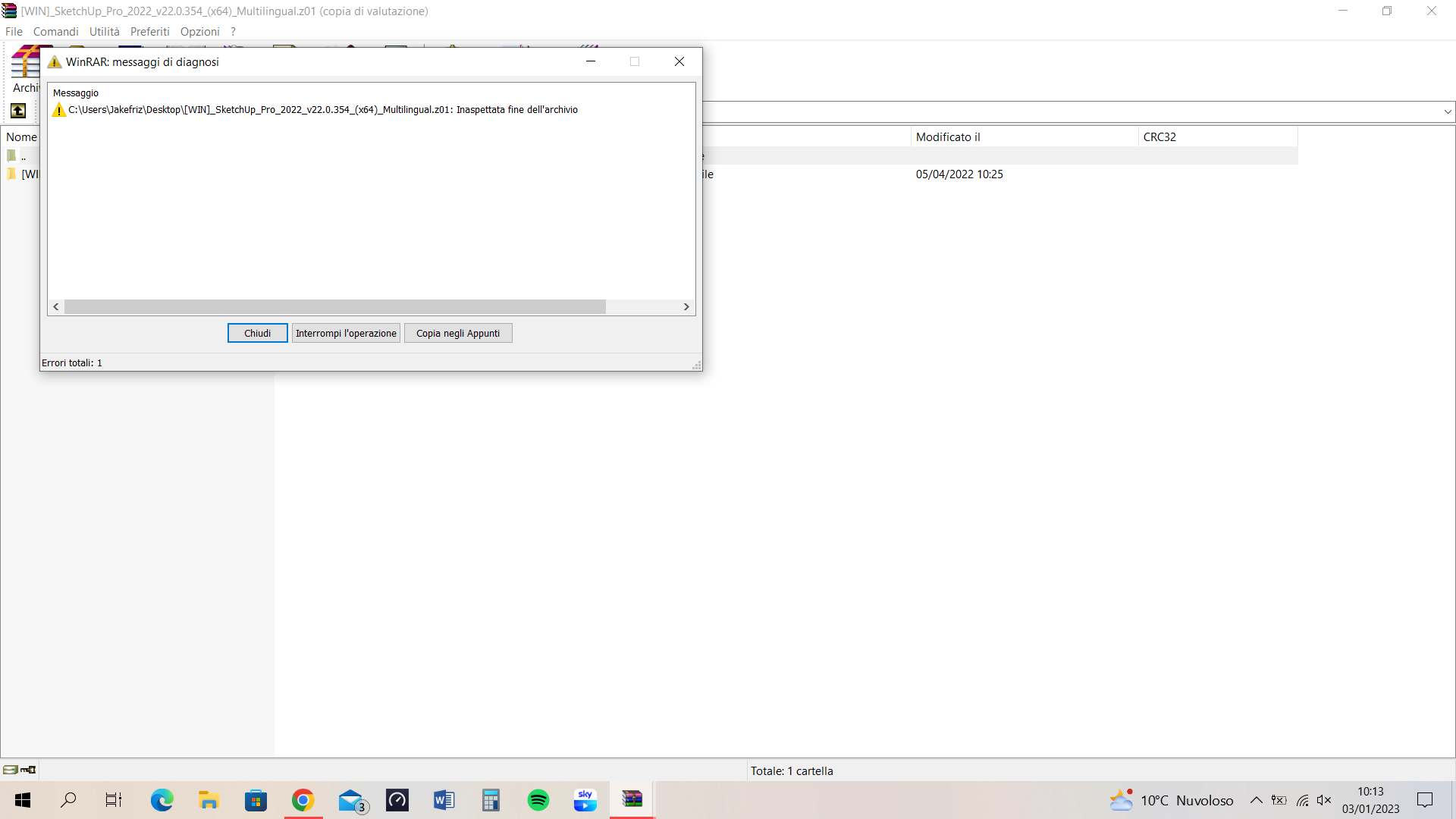The image size is (1456, 819).
Task: Click Errori totali: 1 status text
Action: pos(72,362)
